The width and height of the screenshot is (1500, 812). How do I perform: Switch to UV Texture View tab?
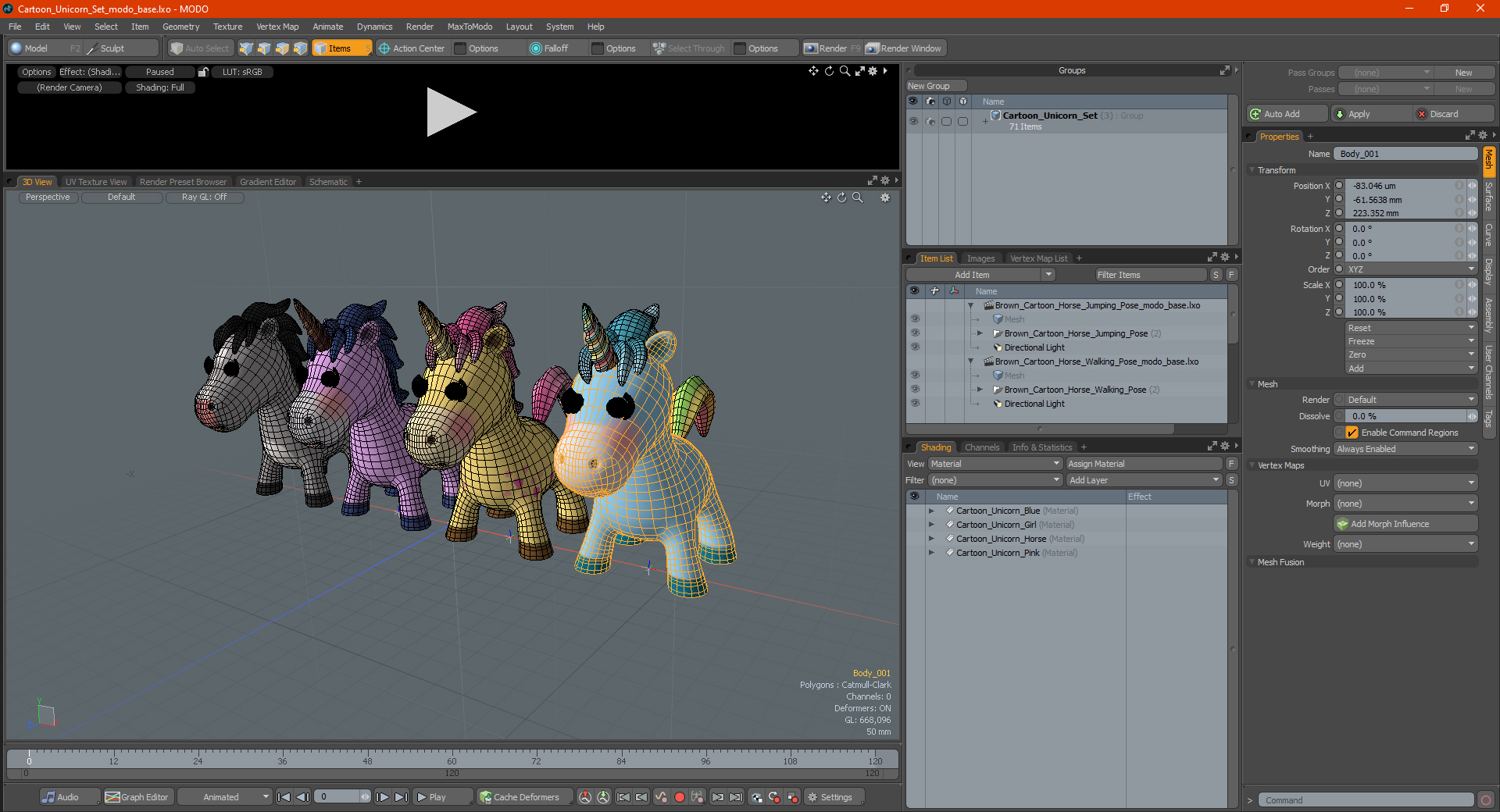tap(96, 182)
